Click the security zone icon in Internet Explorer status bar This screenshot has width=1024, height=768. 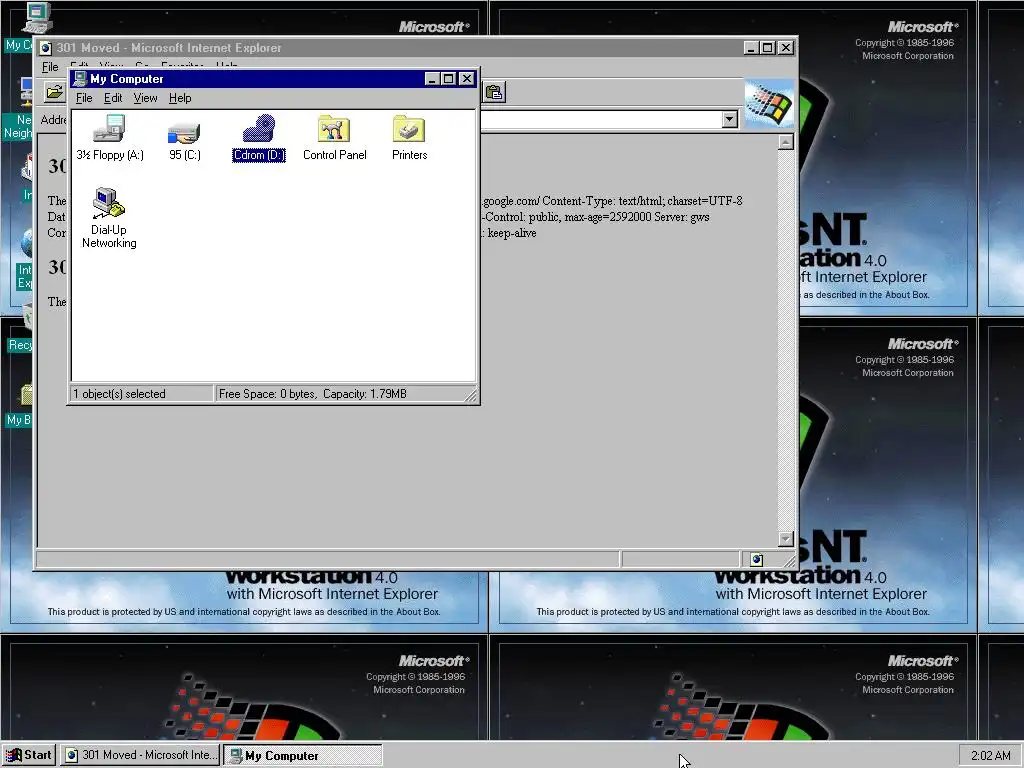tap(757, 560)
